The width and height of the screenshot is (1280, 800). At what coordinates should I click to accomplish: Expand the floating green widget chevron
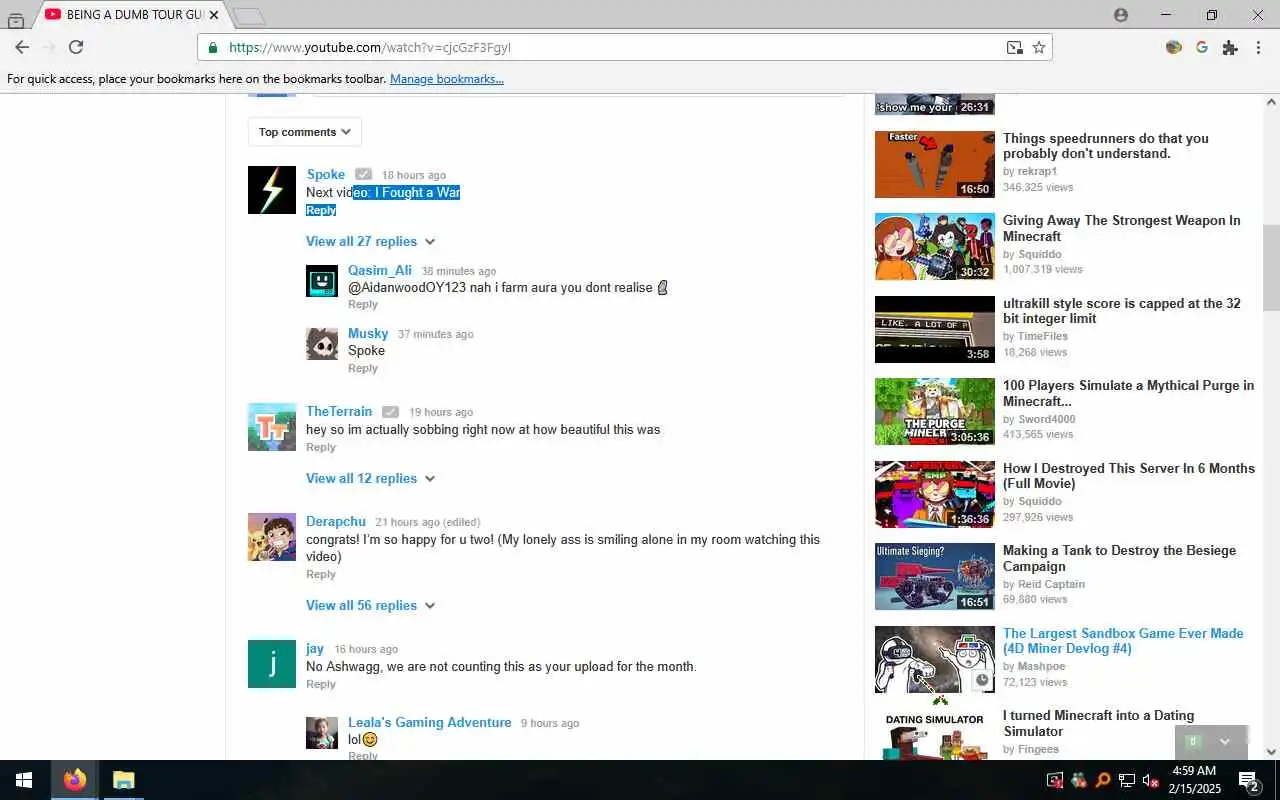(x=1225, y=742)
